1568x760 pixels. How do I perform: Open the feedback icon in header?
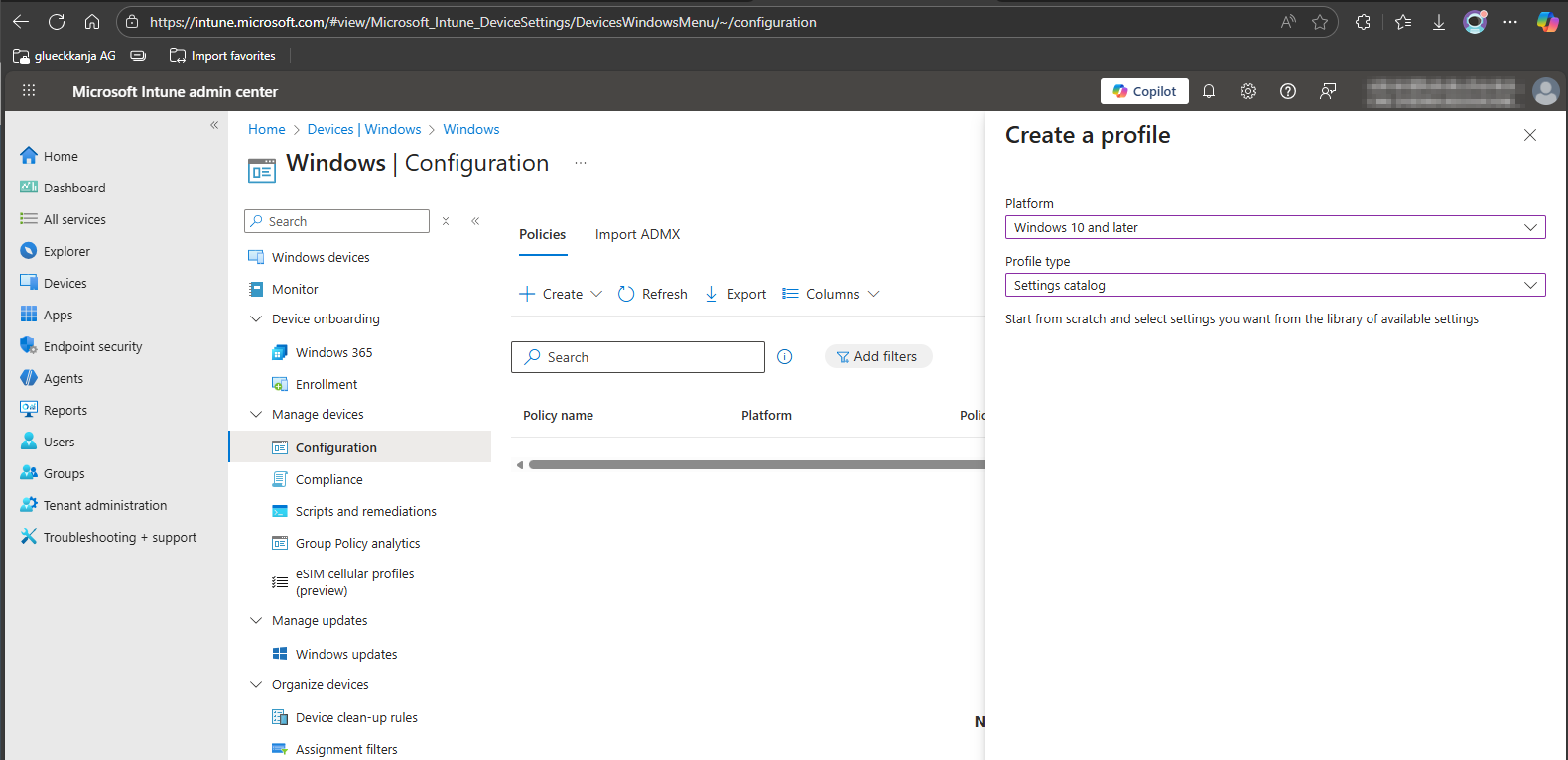[1327, 91]
